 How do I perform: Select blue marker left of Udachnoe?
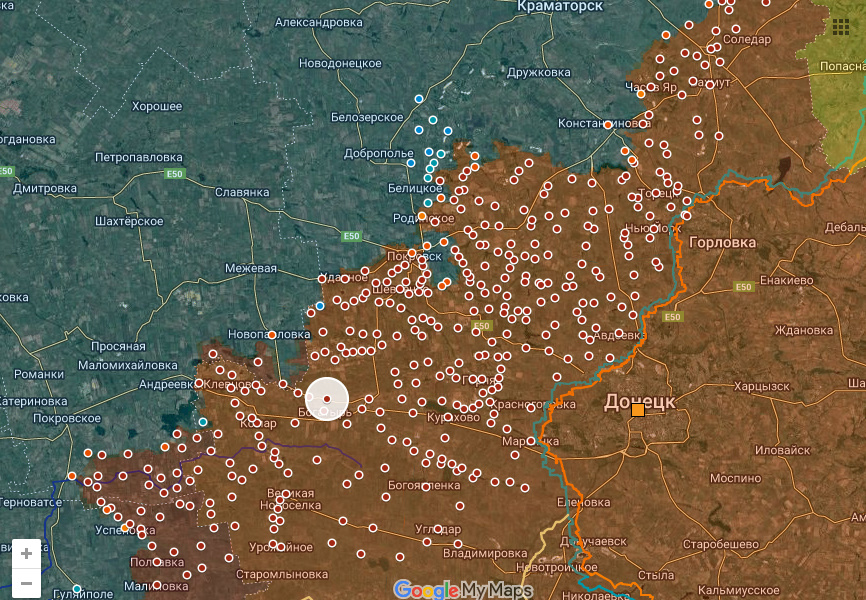[x=320, y=306]
